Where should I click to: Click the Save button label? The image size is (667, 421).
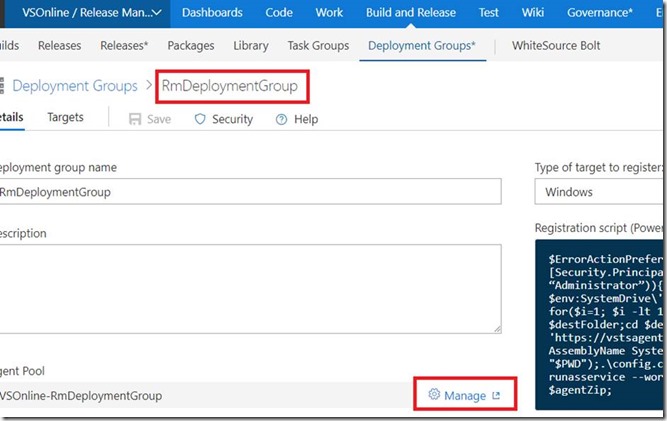(x=159, y=119)
